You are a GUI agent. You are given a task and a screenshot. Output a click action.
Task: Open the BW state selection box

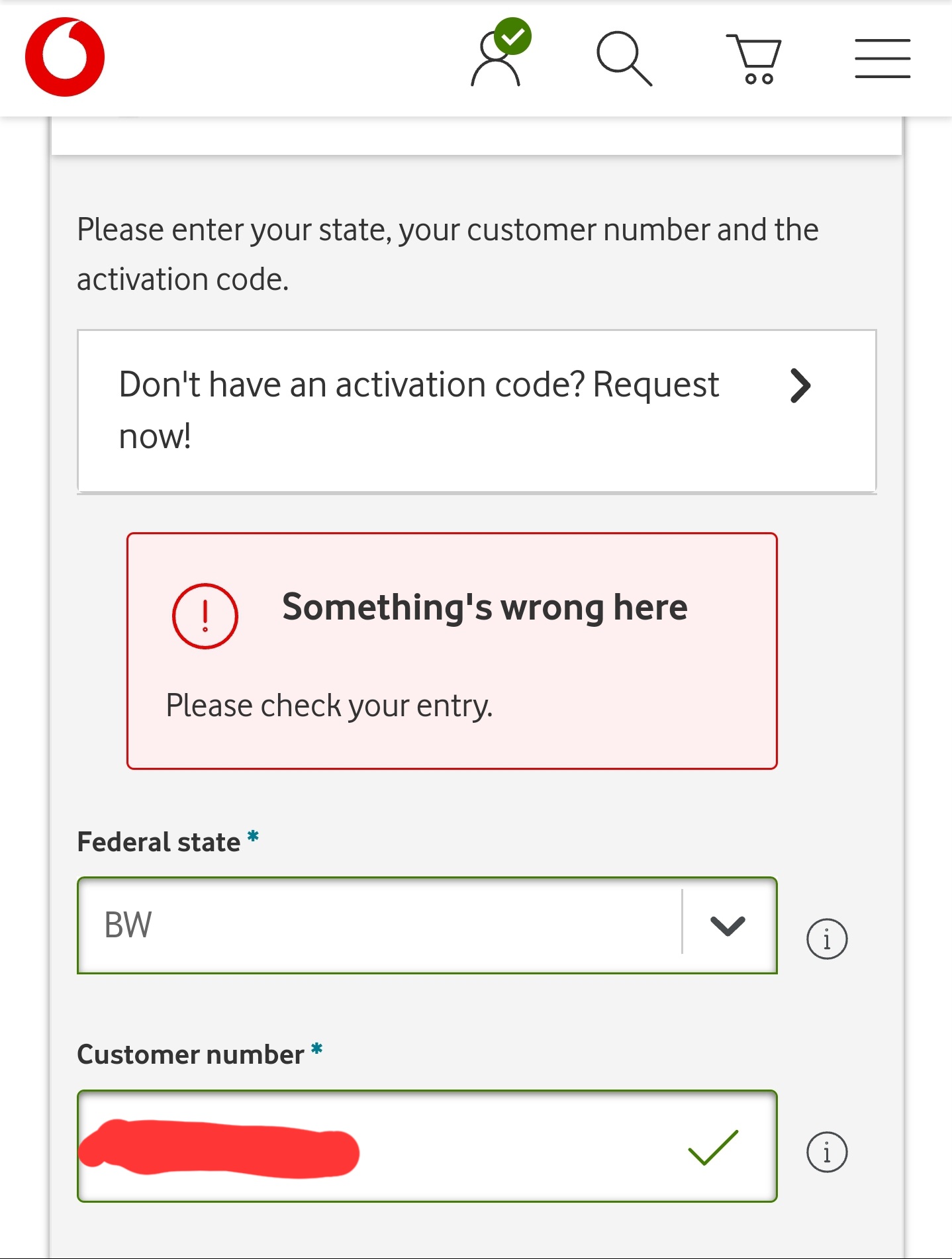click(x=377, y=925)
